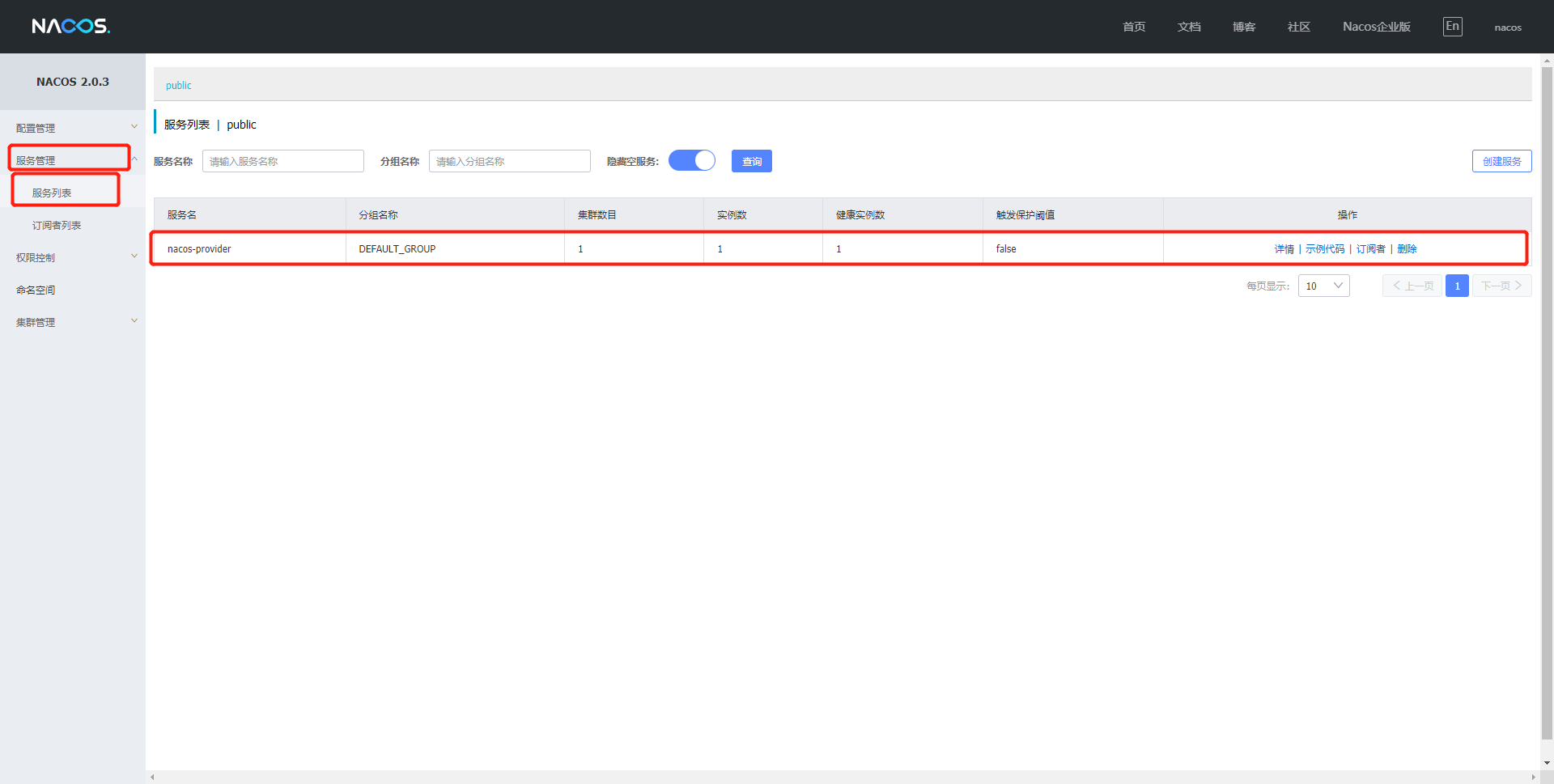Click 删除 for nacos-provider
The image size is (1554, 784).
1407,248
